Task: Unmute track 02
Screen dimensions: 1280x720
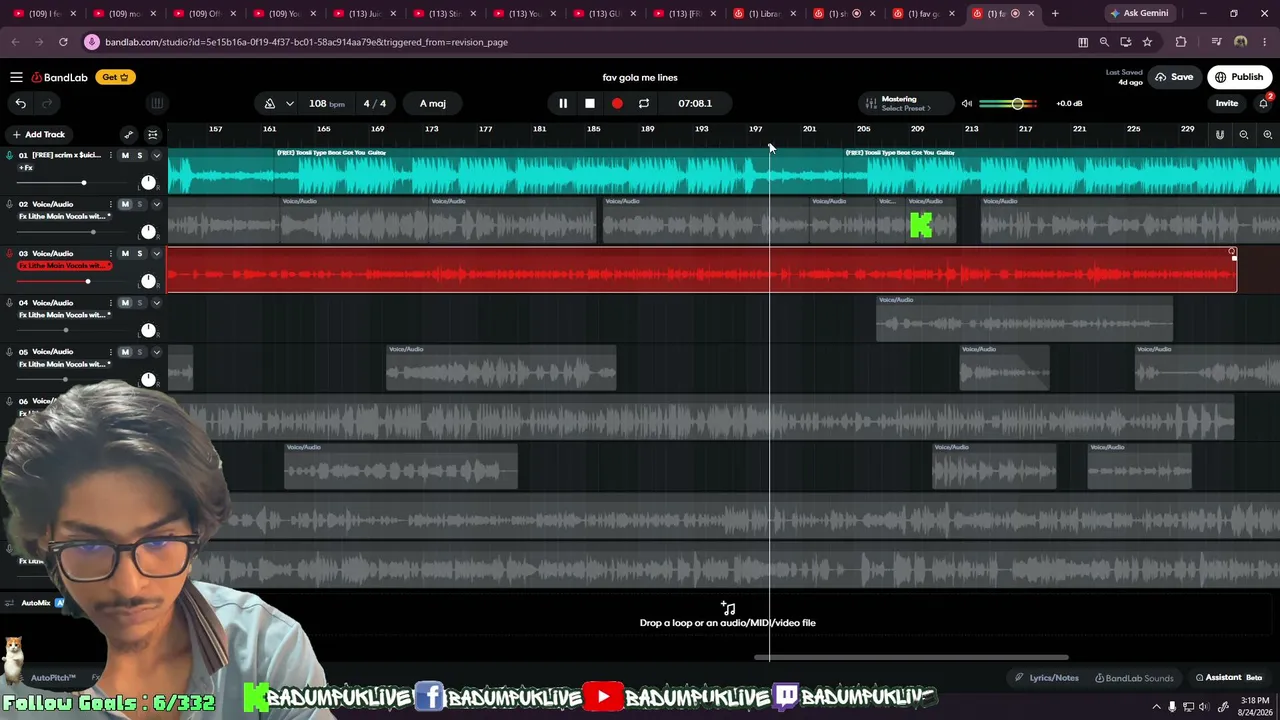Action: tap(125, 204)
